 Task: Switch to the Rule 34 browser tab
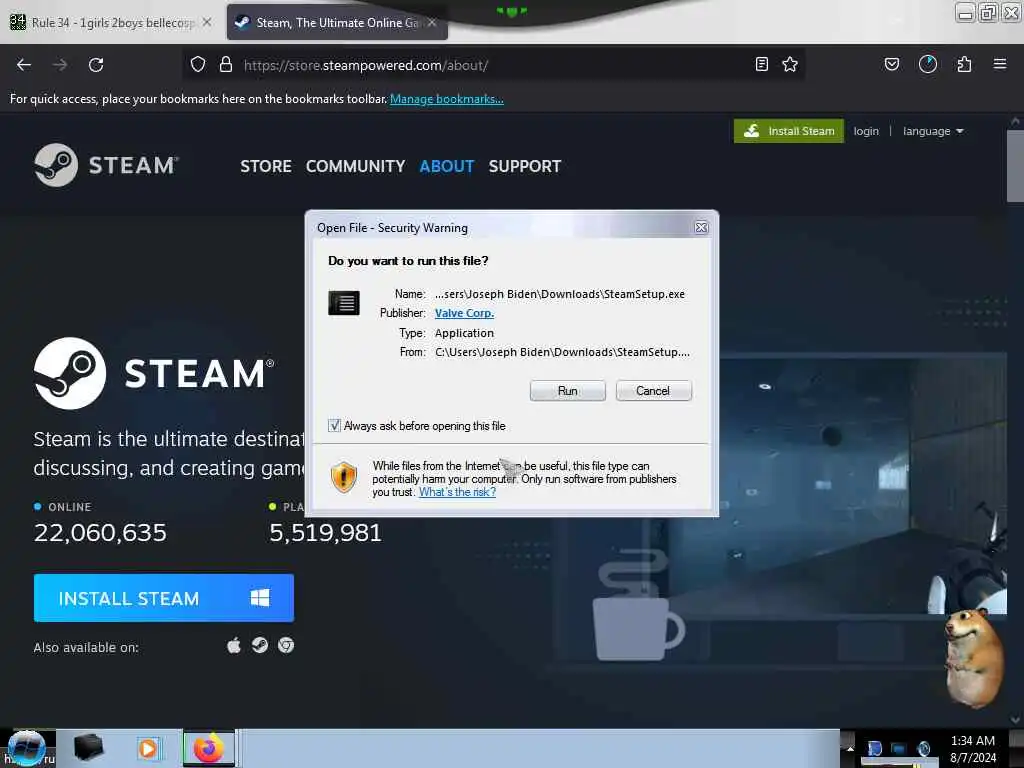tap(112, 23)
